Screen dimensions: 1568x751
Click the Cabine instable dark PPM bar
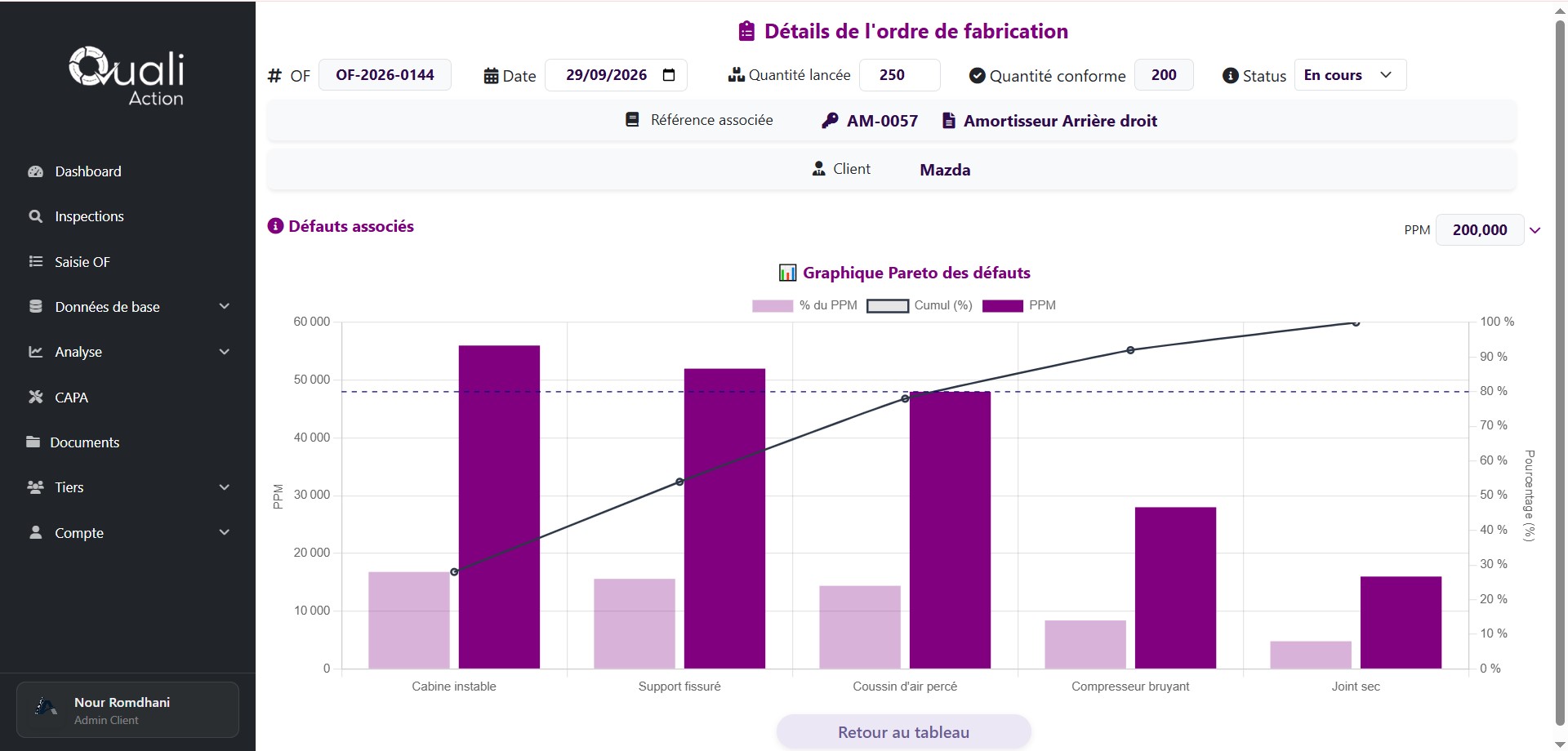(499, 507)
